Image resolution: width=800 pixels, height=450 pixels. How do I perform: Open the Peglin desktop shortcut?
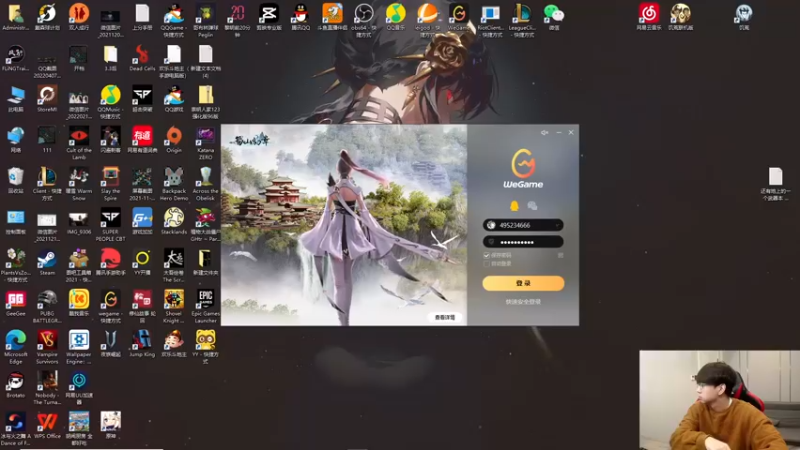(205, 20)
